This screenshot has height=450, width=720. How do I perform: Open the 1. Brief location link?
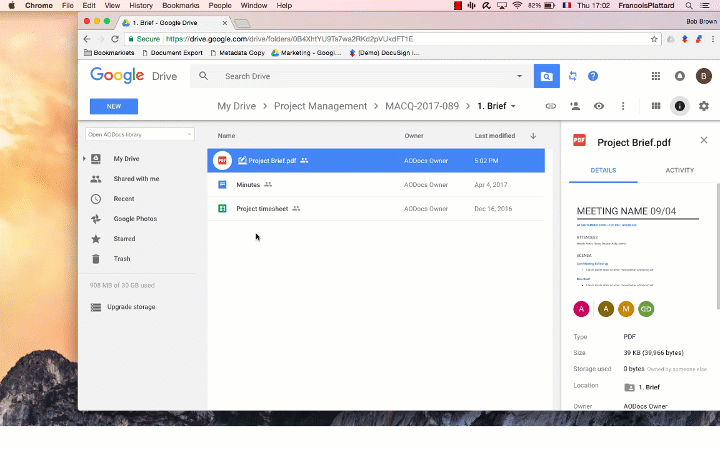642,388
